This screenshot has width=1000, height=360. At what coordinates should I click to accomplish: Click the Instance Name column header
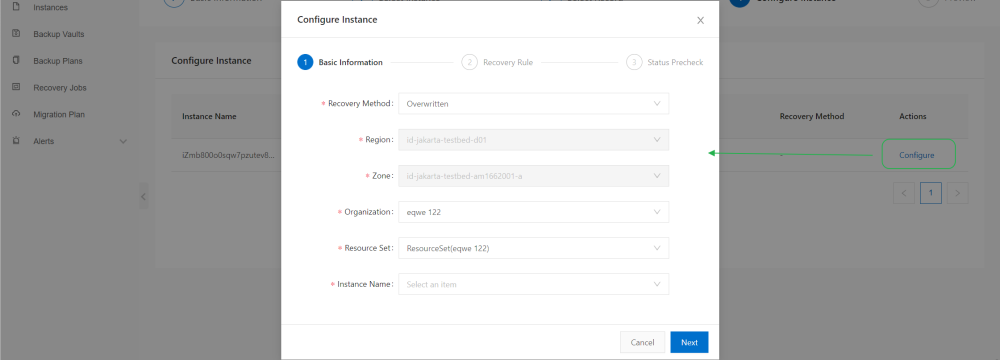click(209, 116)
